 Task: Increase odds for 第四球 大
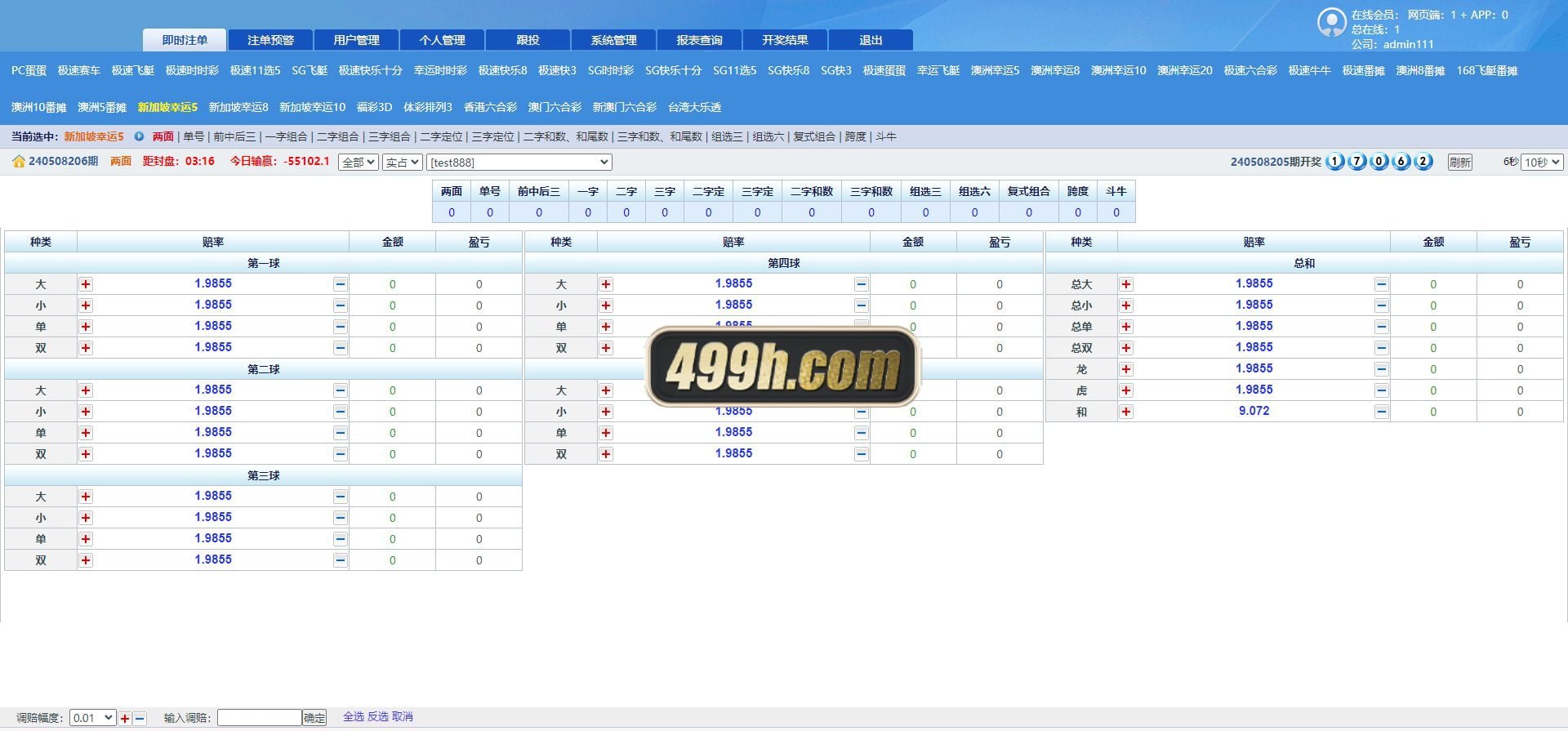606,284
